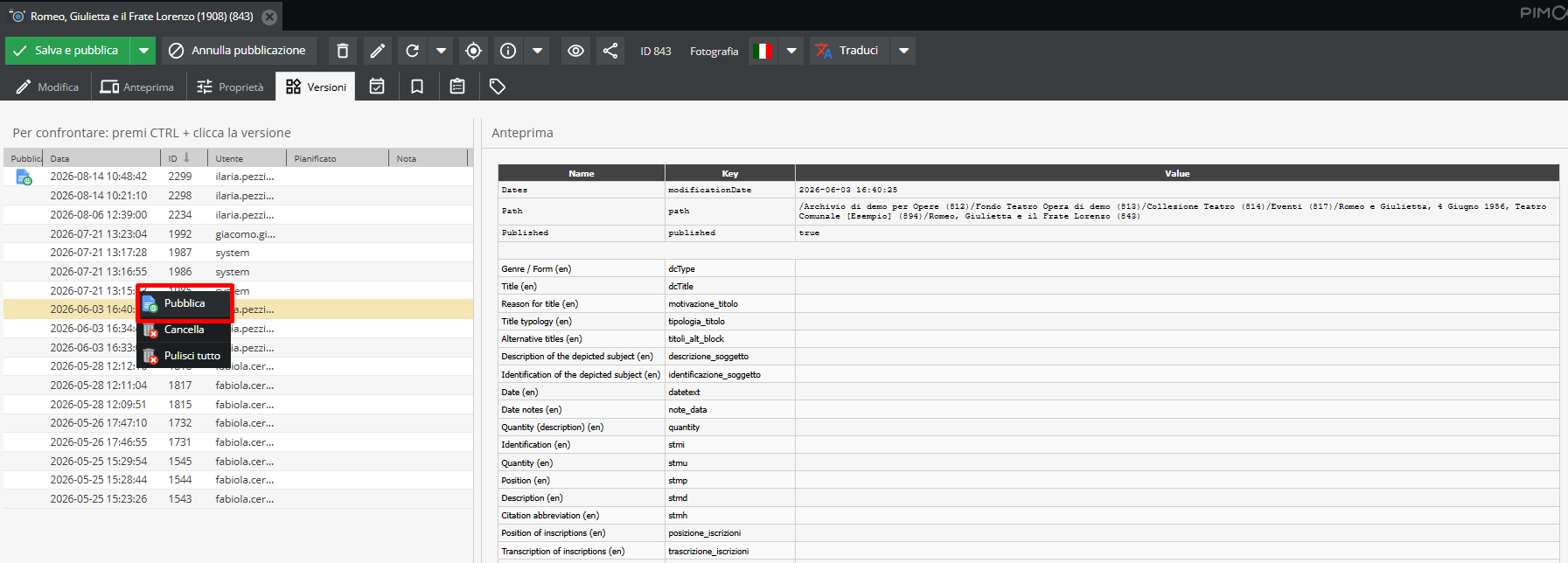Open the clipboard tab icon
Viewport: 1568px width, 563px height.
pos(457,87)
